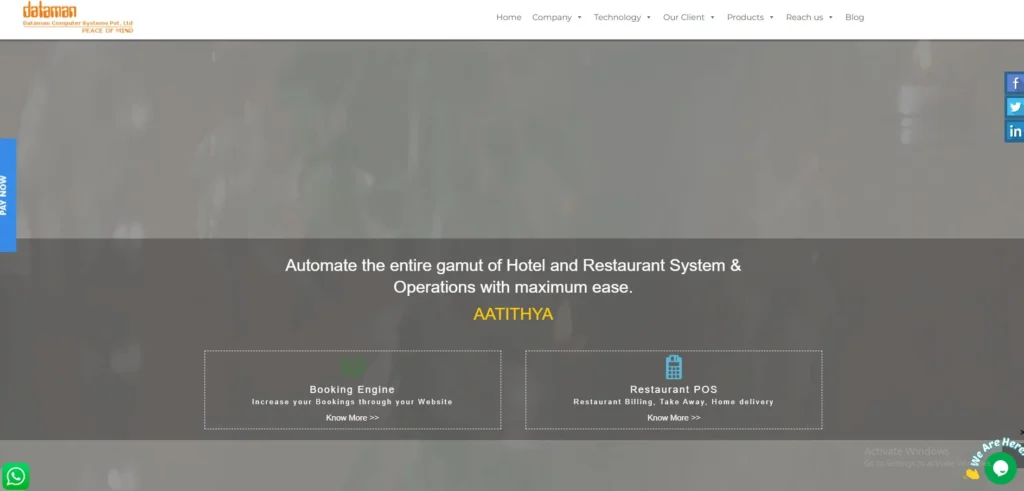This screenshot has height=491, width=1024.
Task: Click Know More under Restaurant POS
Action: click(673, 418)
